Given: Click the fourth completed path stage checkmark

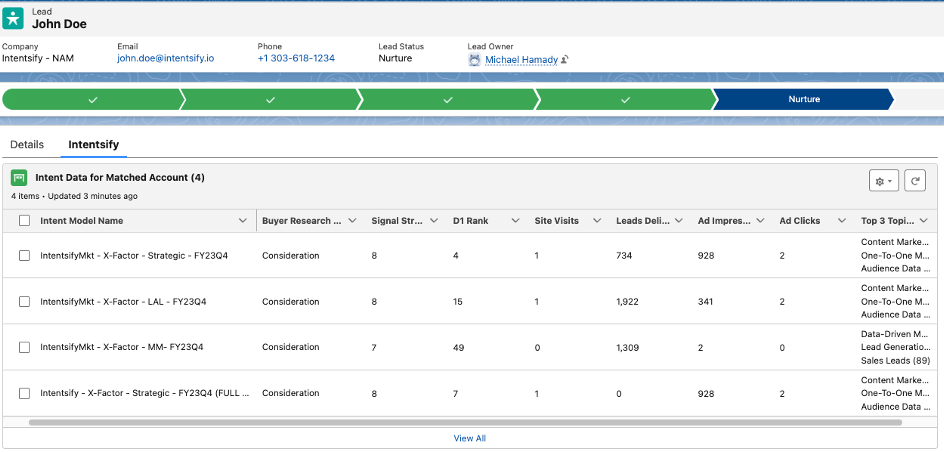Looking at the screenshot, I should (625, 100).
